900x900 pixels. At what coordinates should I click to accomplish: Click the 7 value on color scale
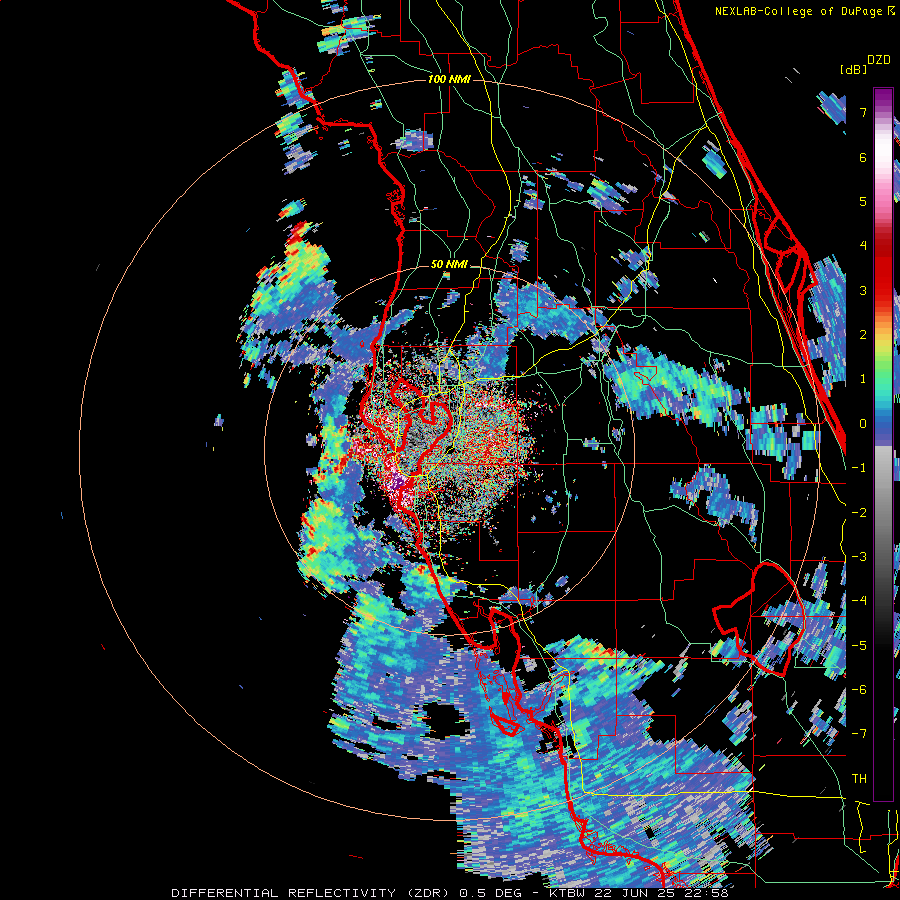[x=863, y=112]
